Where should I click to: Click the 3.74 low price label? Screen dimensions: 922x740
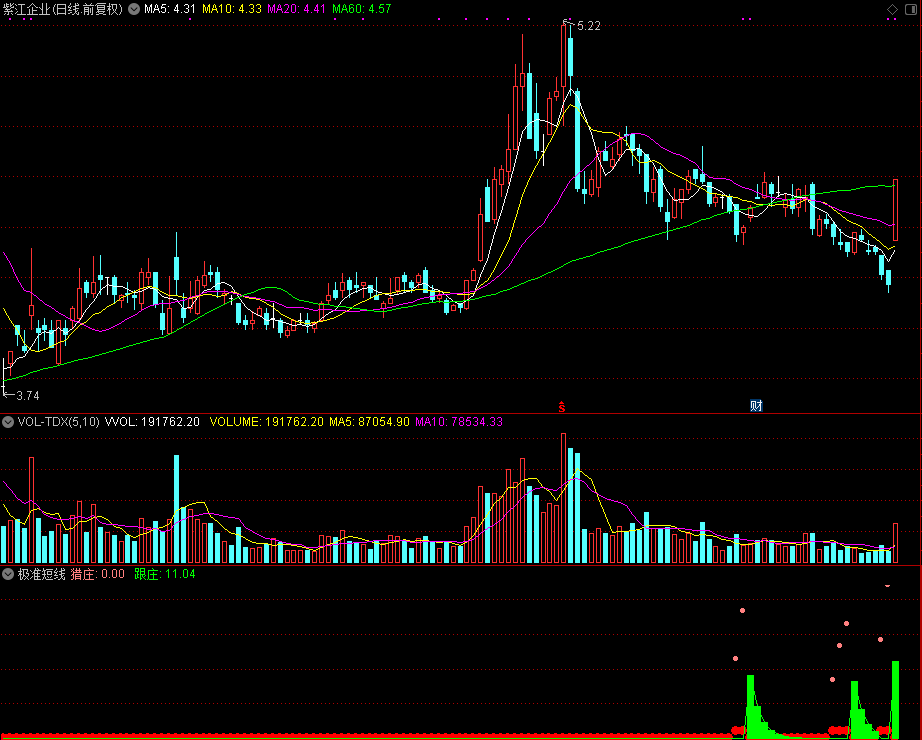28,396
